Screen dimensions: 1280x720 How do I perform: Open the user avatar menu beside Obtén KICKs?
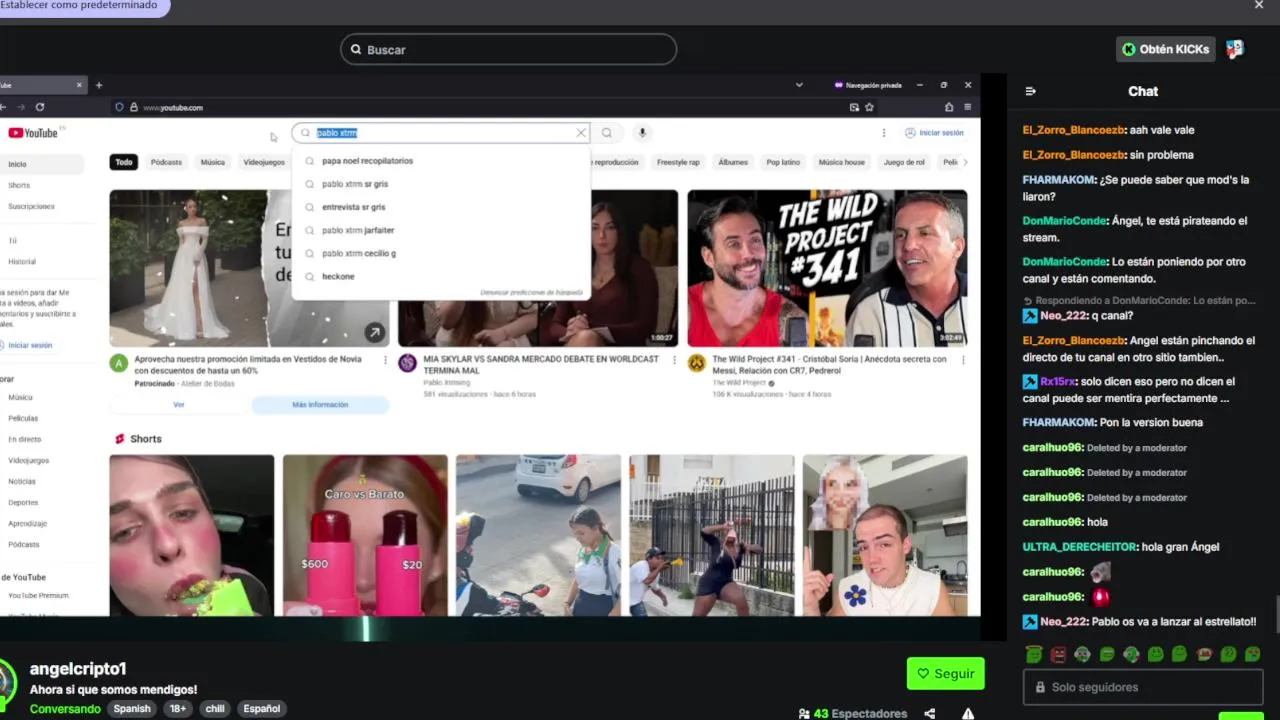click(x=1234, y=49)
